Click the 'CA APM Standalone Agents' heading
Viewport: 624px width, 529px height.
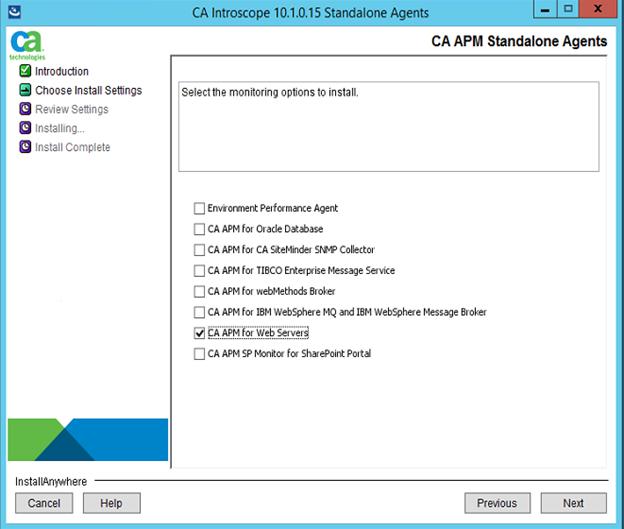519,41
